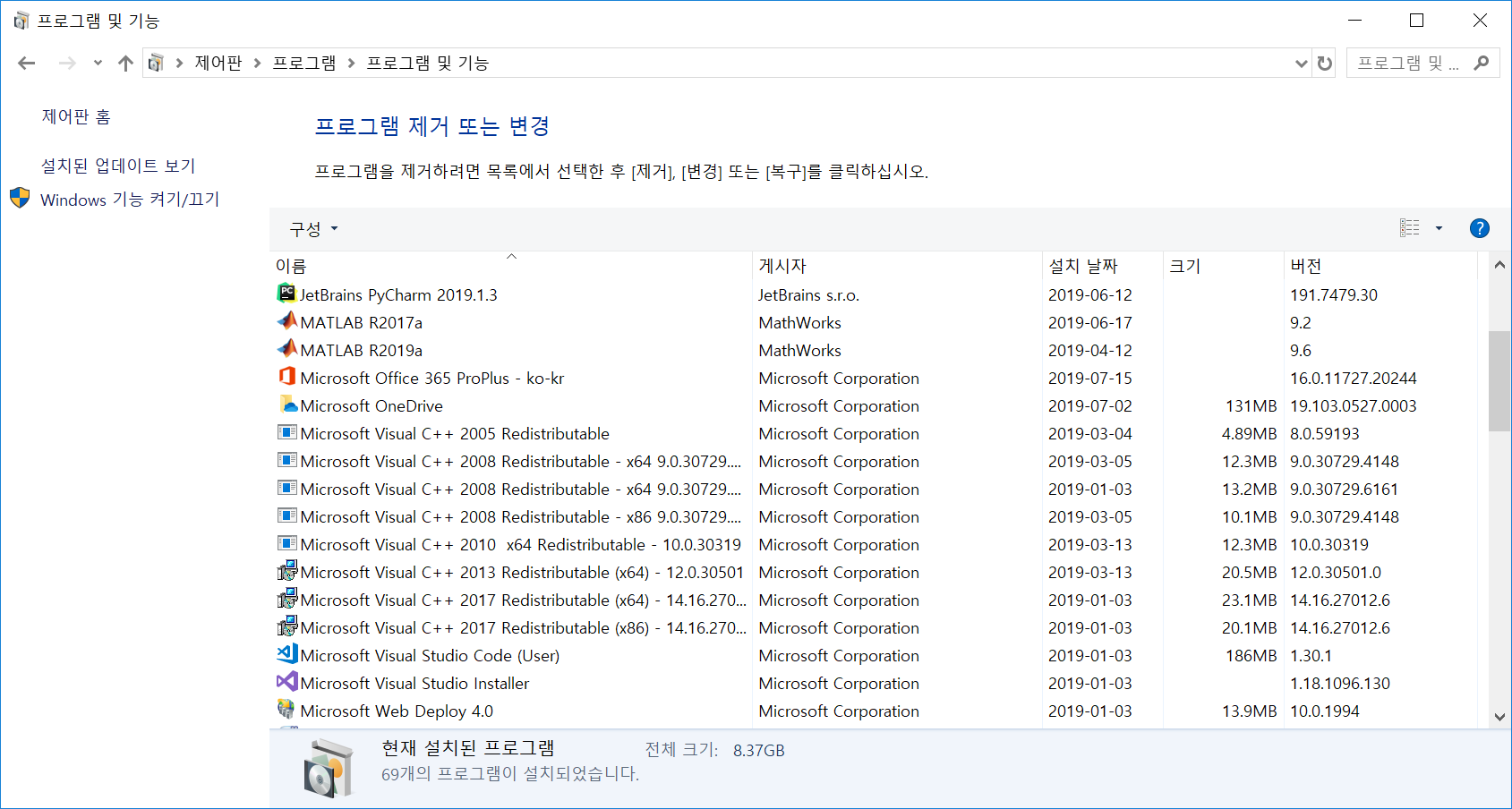Click the Visual C++ 2005 Redistributable icon
The image size is (1512, 809).
pos(286,432)
